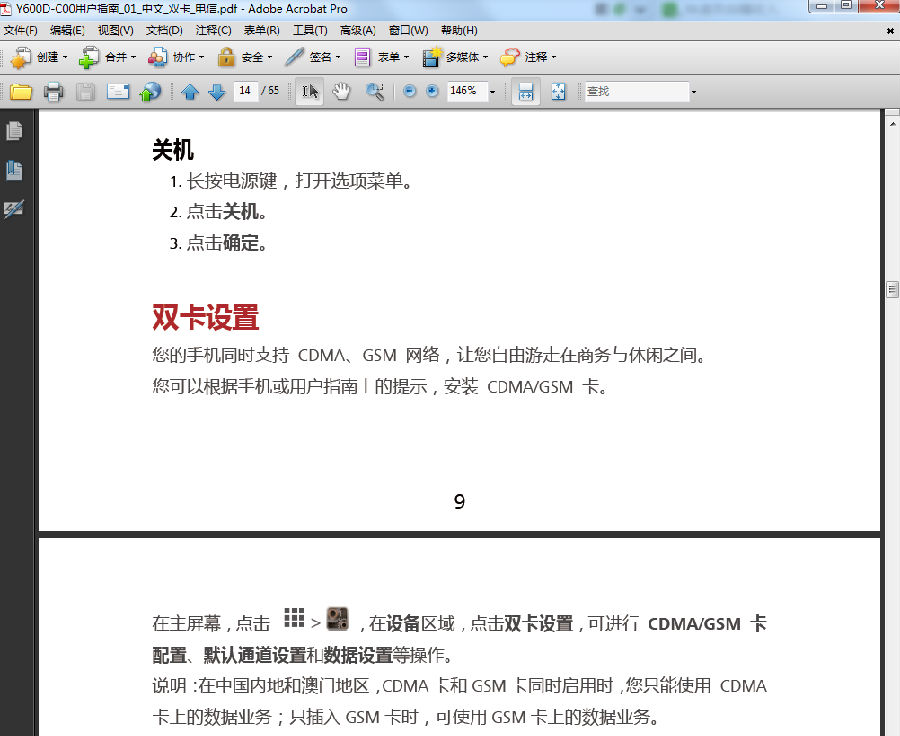This screenshot has width=900, height=736.
Task: Open the 文件(F) menu
Action: tap(17, 30)
